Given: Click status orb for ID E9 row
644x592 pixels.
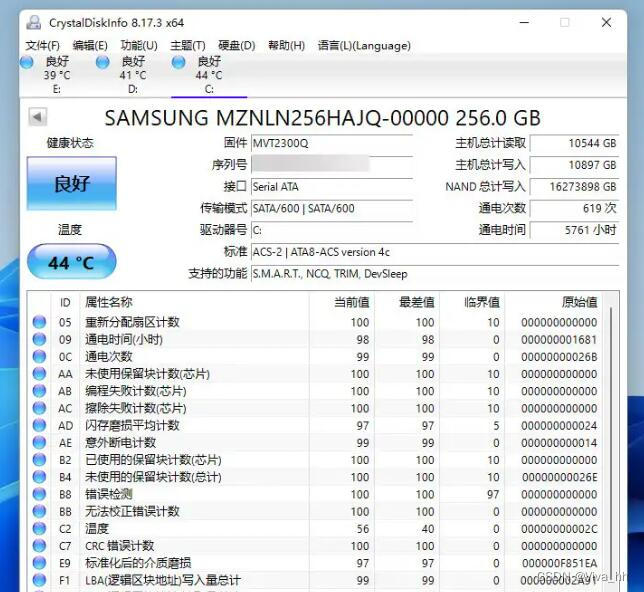Looking at the screenshot, I should [39, 563].
